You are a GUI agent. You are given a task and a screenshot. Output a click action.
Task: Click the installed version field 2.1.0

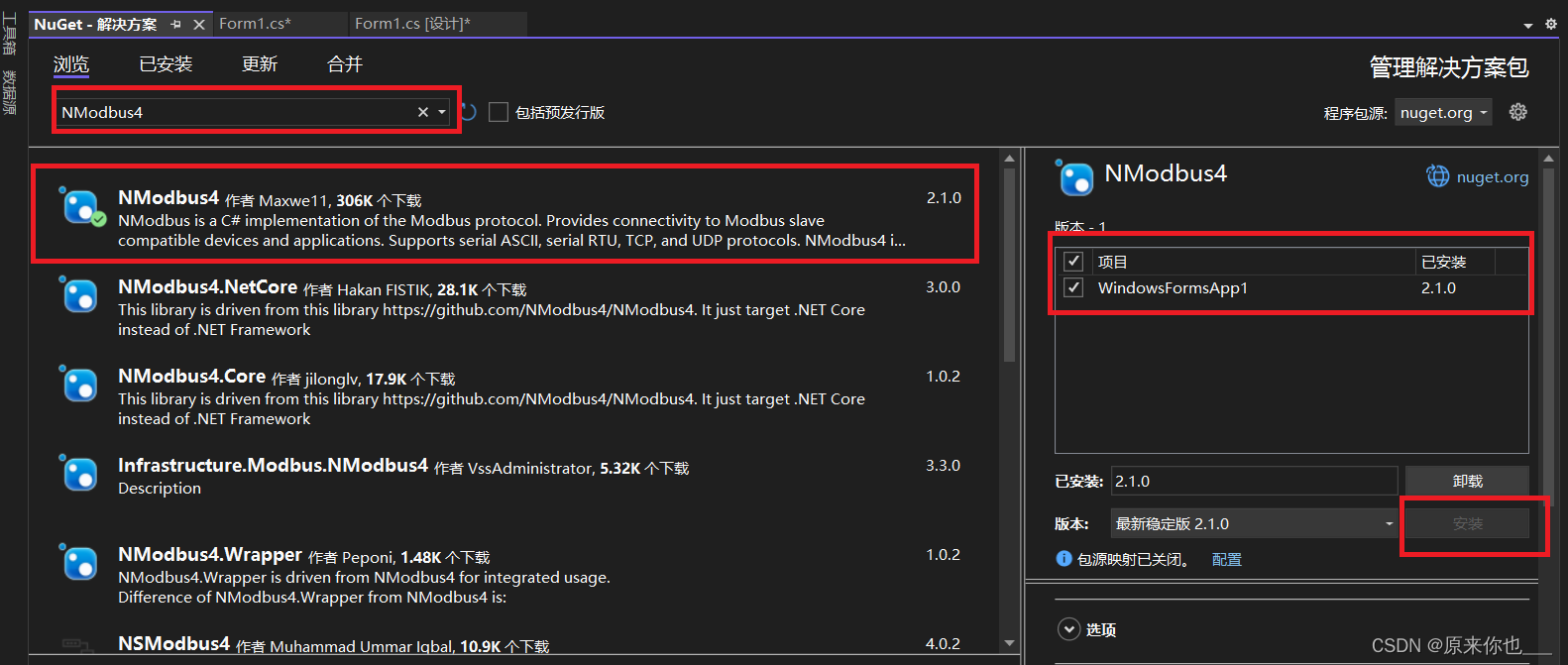point(1254,481)
